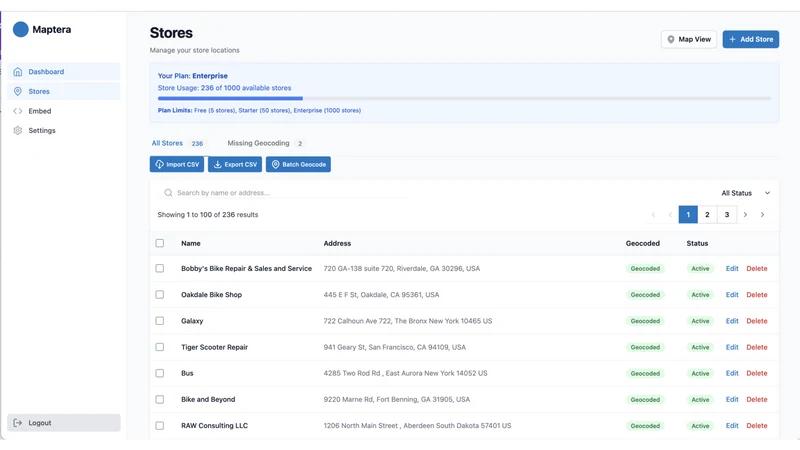Click Export CSV button
This screenshot has height=450, width=800.
tap(235, 164)
